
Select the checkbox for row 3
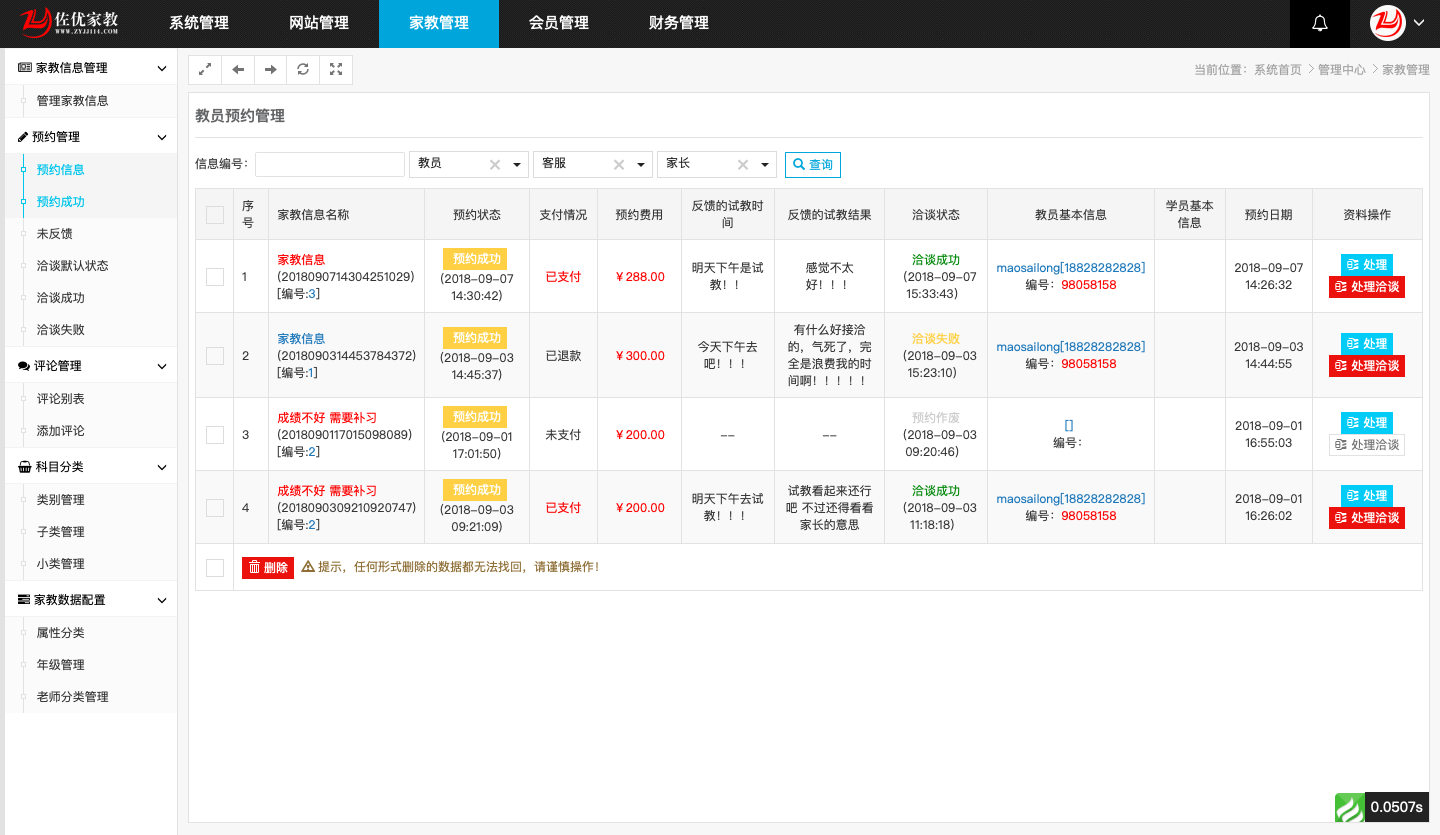pos(215,435)
